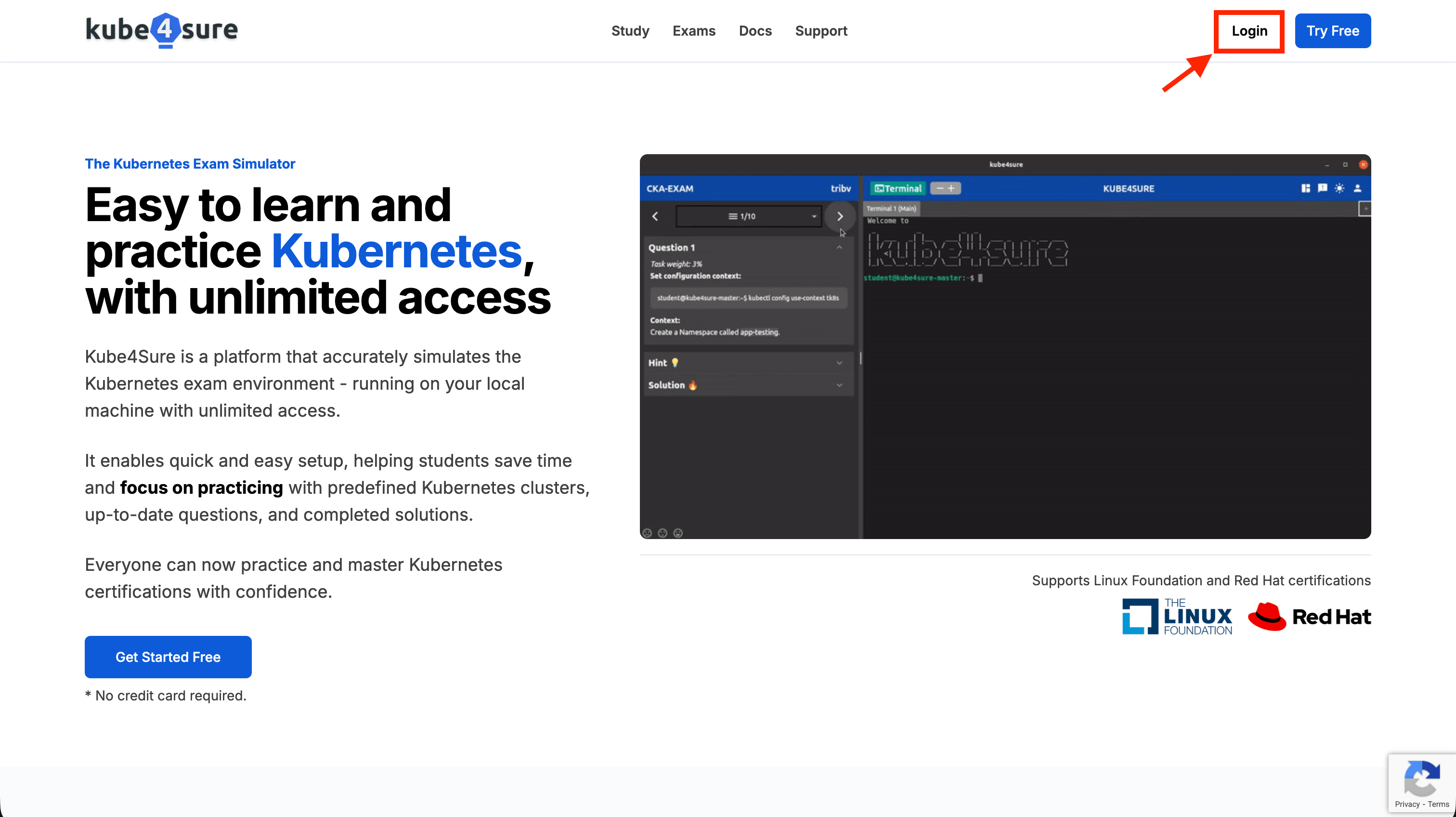Click the Red Hat logo
The image size is (1456, 817).
click(1310, 616)
